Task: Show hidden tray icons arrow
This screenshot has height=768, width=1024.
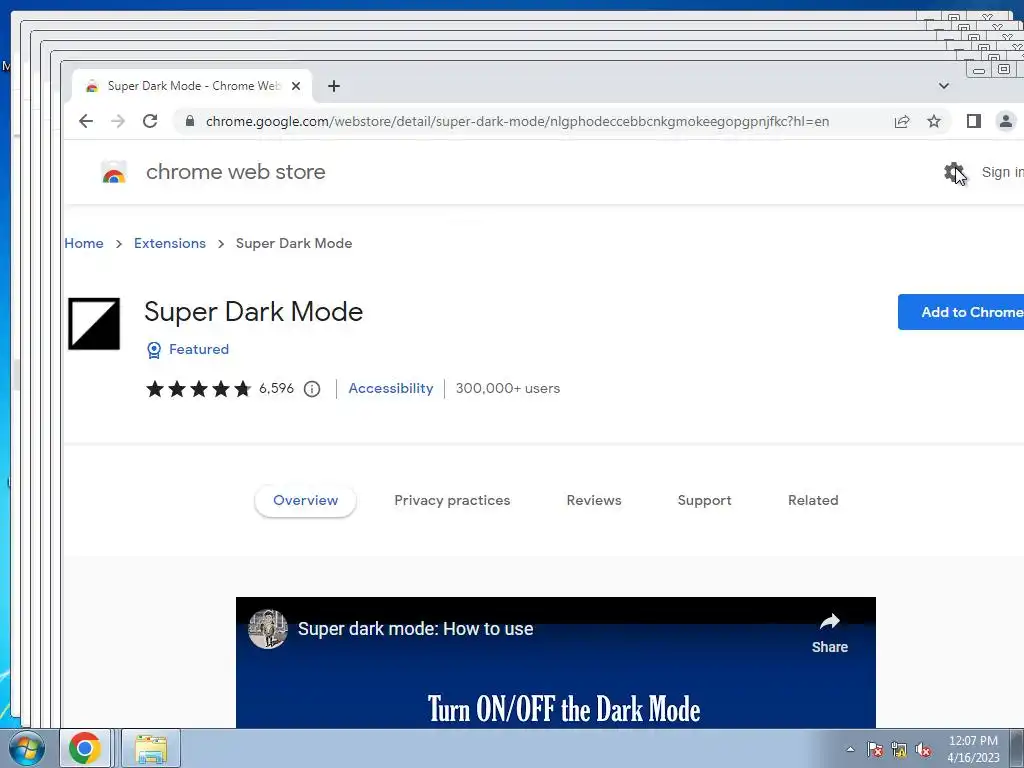Action: [x=850, y=749]
